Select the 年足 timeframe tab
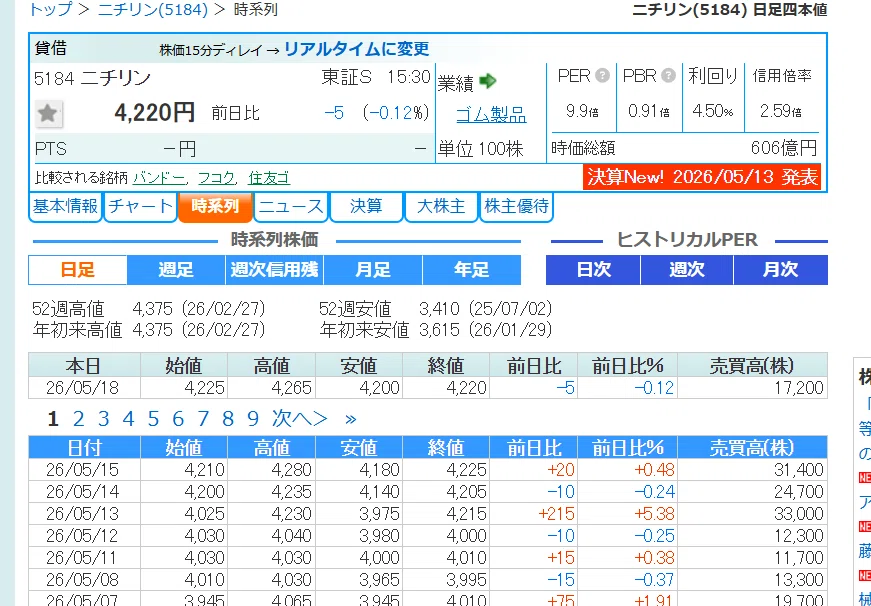This screenshot has height=606, width=871. (472, 270)
